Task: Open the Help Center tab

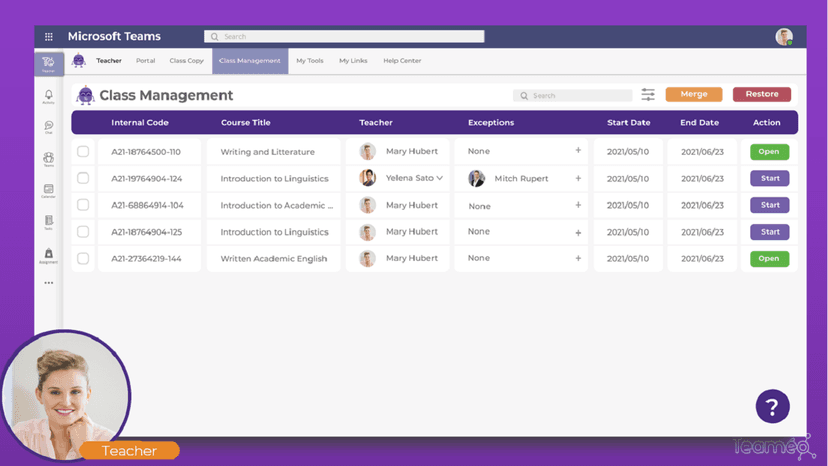Action: pos(402,61)
